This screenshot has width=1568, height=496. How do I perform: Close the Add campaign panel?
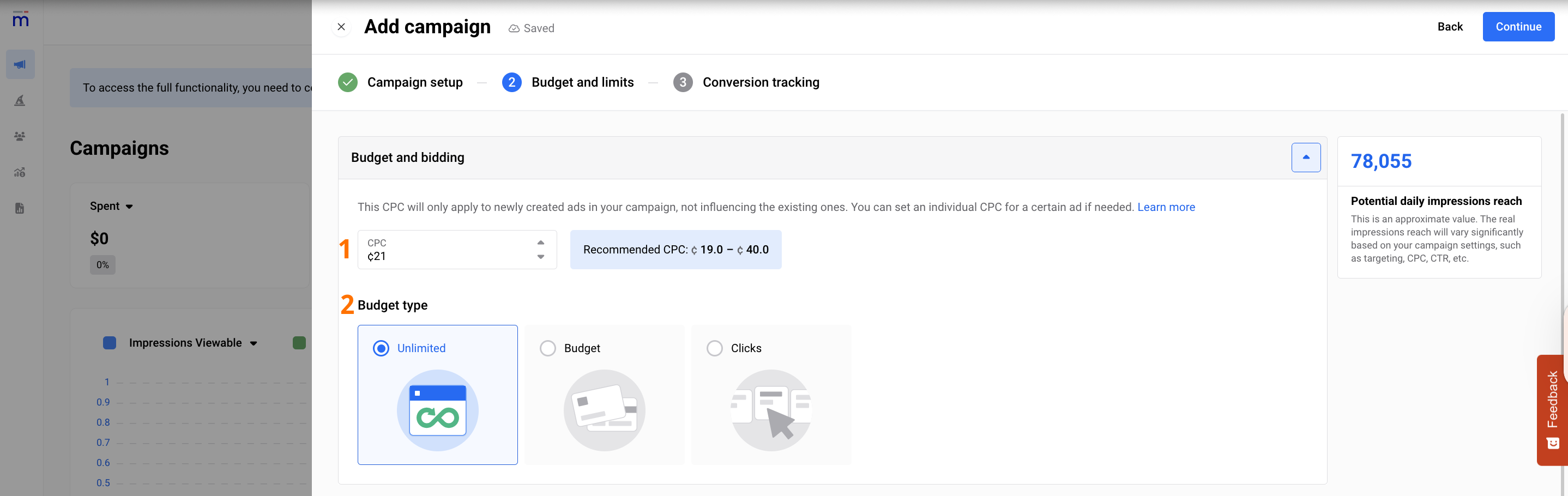341,27
